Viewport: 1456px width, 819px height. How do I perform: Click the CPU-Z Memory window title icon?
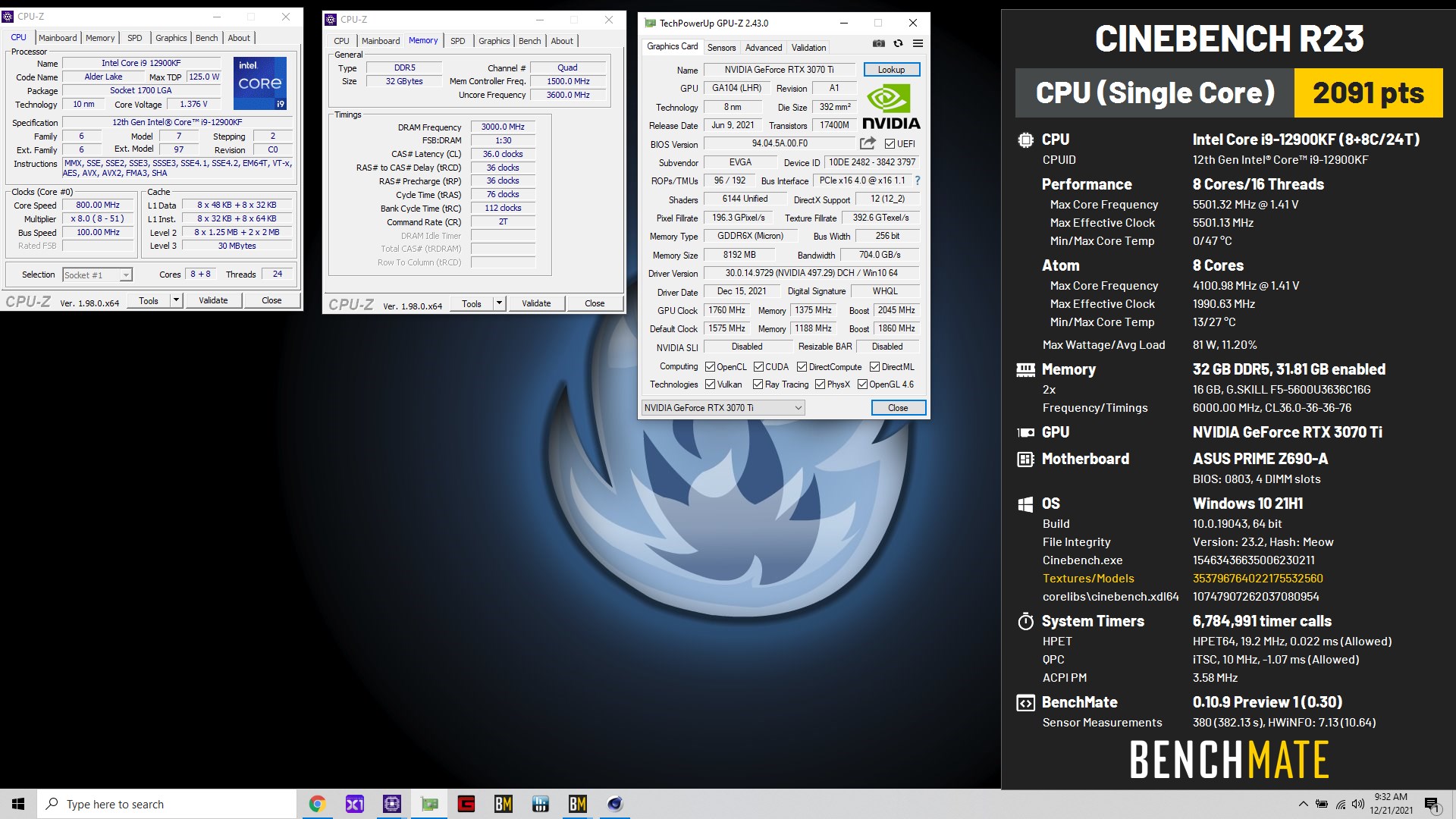pyautogui.click(x=331, y=20)
